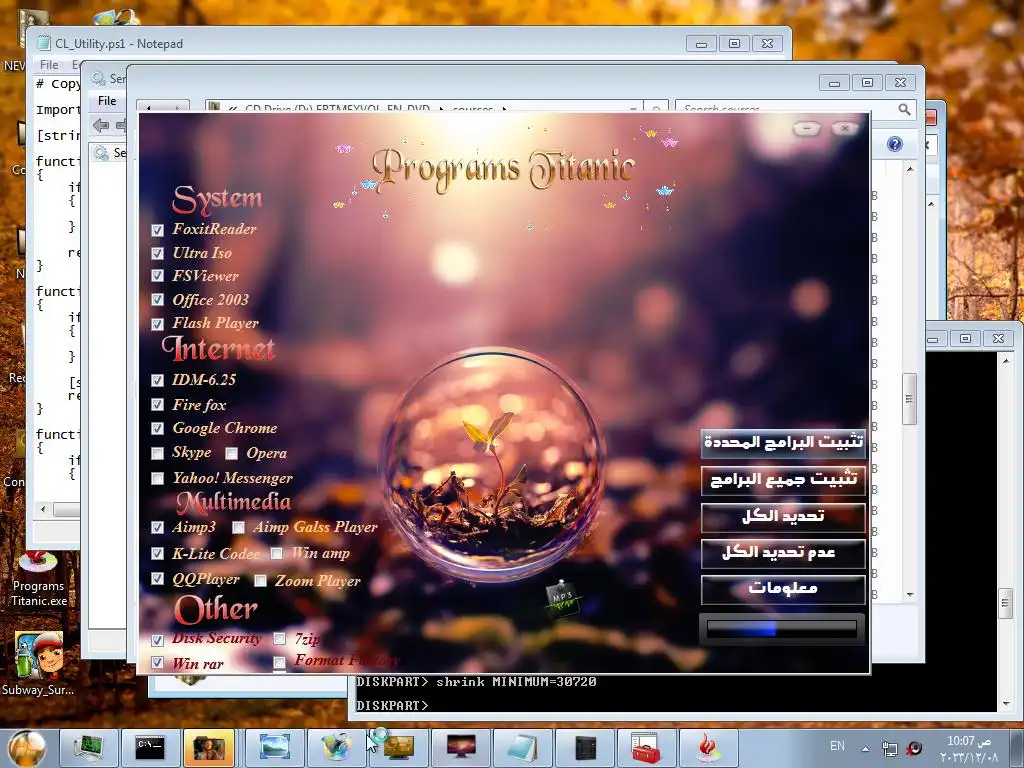Enable the Opera checkbox
Viewport: 1024px width, 768px height.
tap(231, 453)
